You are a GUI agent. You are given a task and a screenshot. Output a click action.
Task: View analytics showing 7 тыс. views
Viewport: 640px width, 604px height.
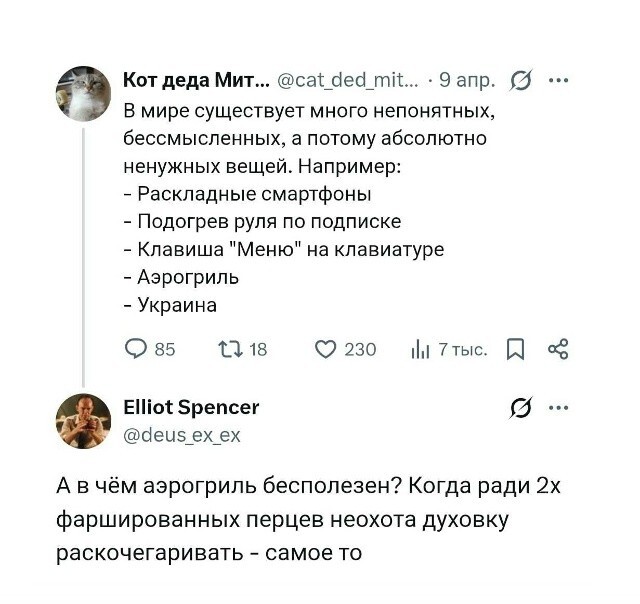pos(421,349)
